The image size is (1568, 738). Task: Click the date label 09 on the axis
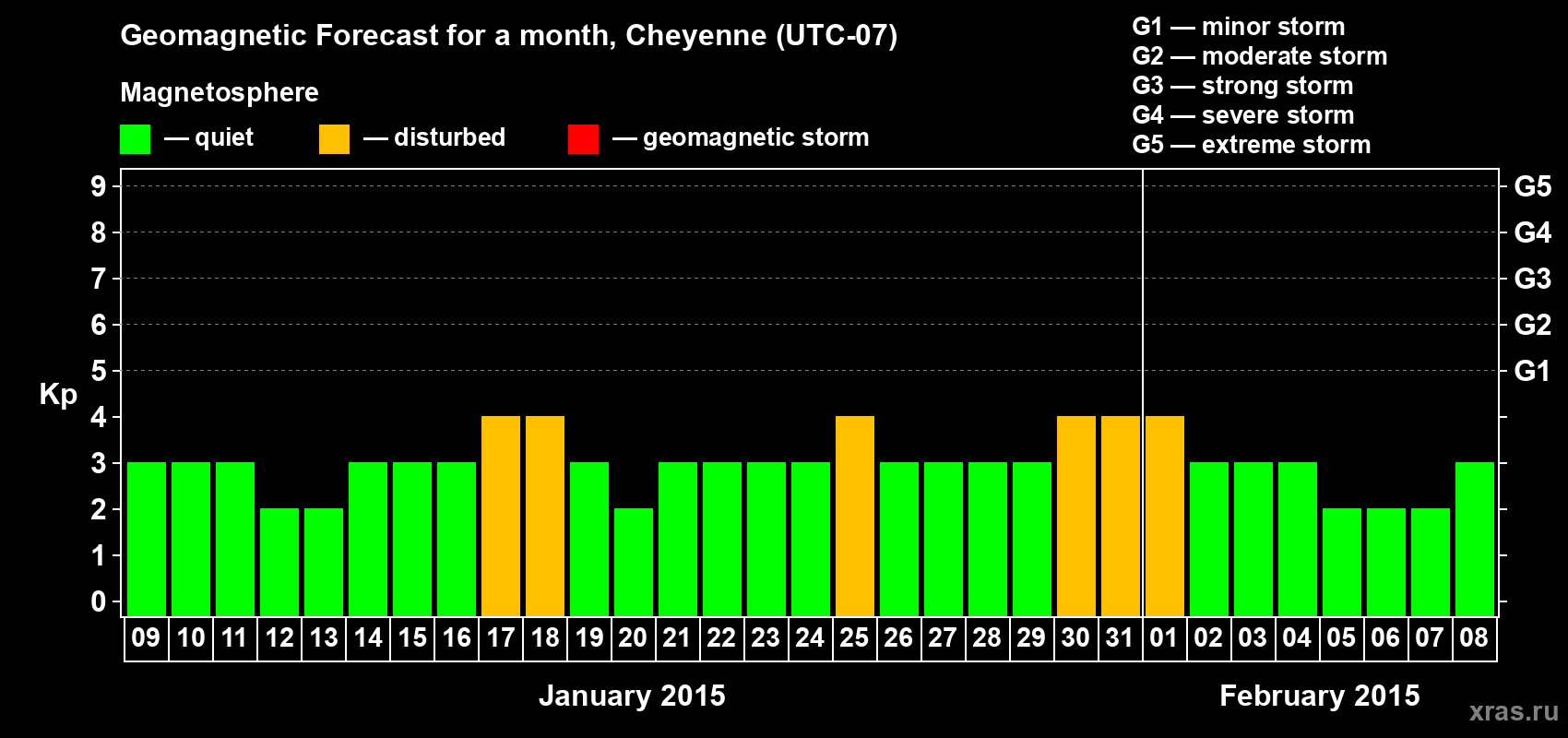[146, 637]
